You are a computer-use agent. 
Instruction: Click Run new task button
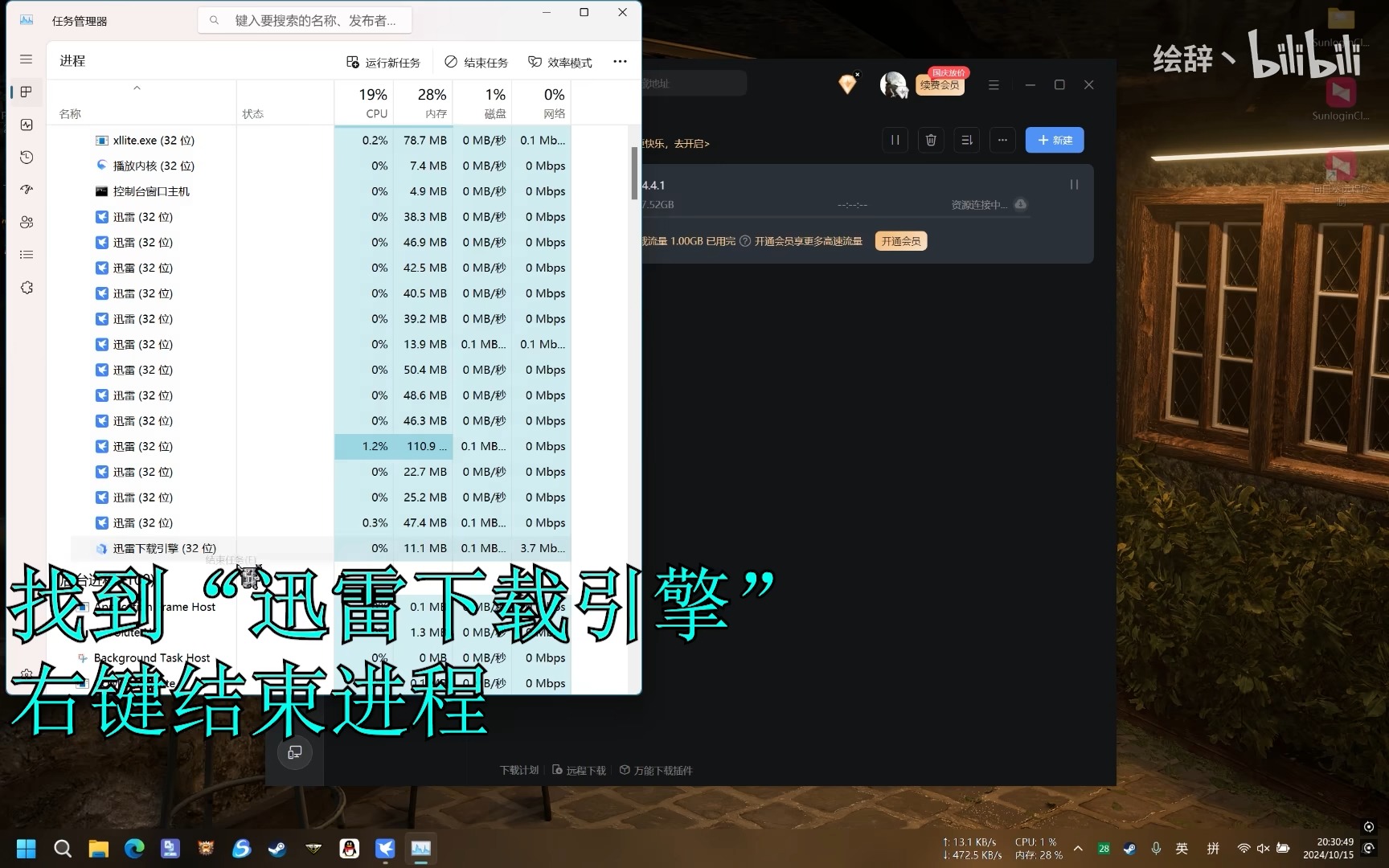383,62
